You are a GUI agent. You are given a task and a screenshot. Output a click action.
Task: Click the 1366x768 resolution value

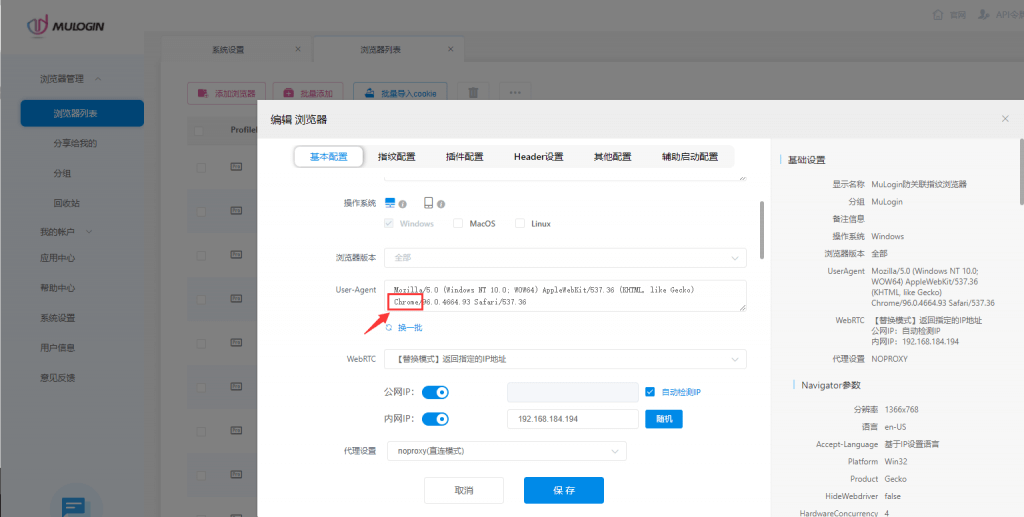click(x=901, y=410)
